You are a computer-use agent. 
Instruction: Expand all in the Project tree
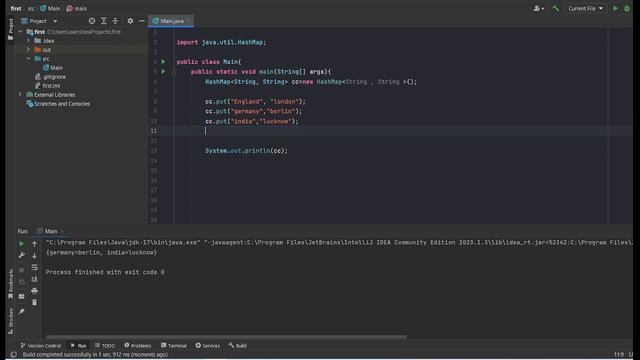tap(104, 21)
